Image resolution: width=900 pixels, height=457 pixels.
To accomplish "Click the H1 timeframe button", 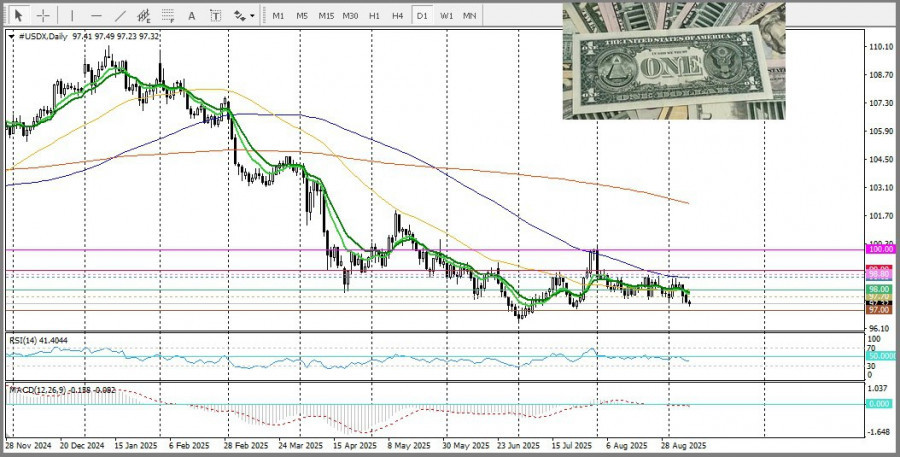I will click(374, 16).
